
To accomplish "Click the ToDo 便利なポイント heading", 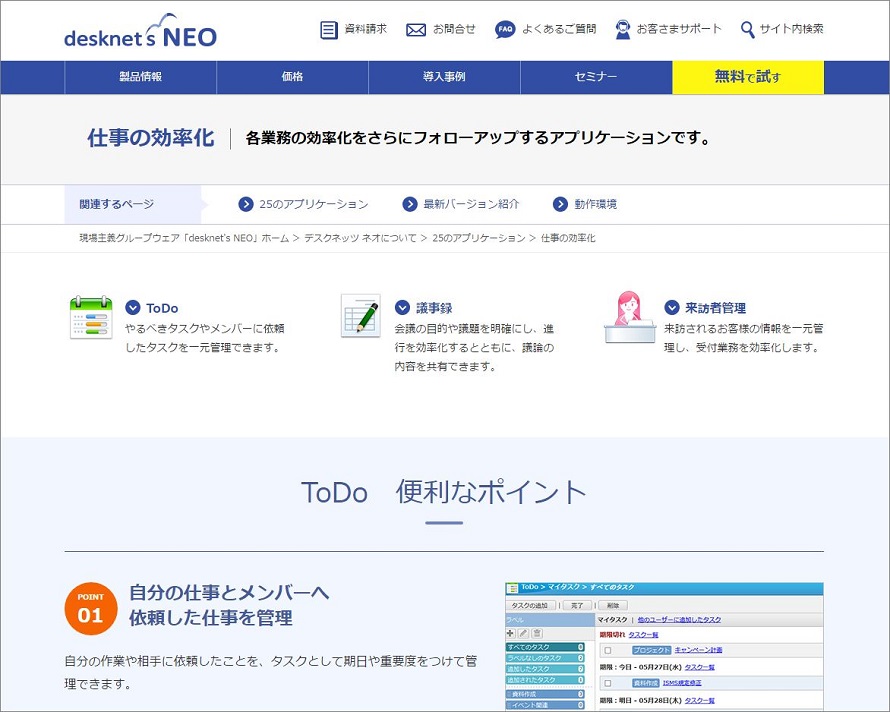I will [x=444, y=492].
